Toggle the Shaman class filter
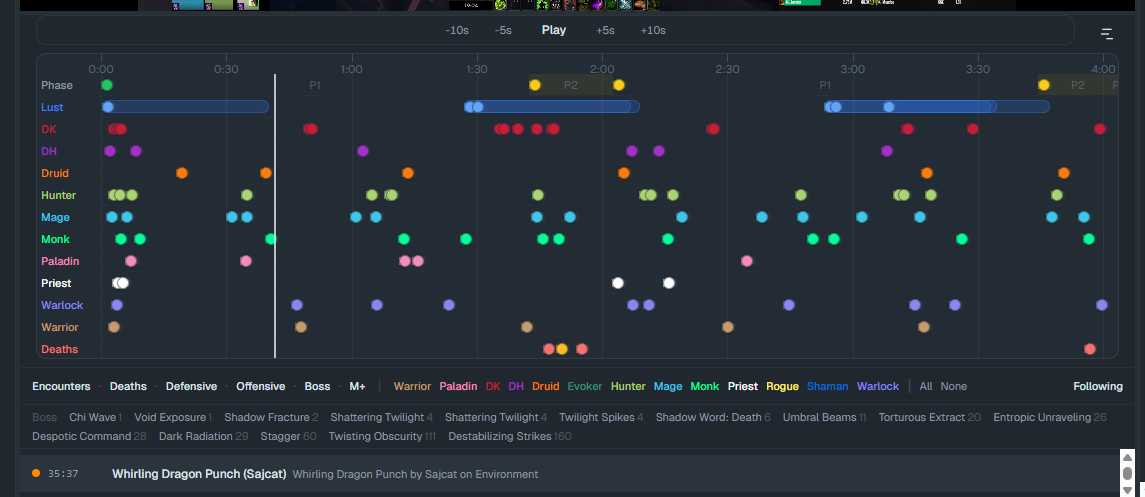The image size is (1145, 497). click(x=827, y=386)
